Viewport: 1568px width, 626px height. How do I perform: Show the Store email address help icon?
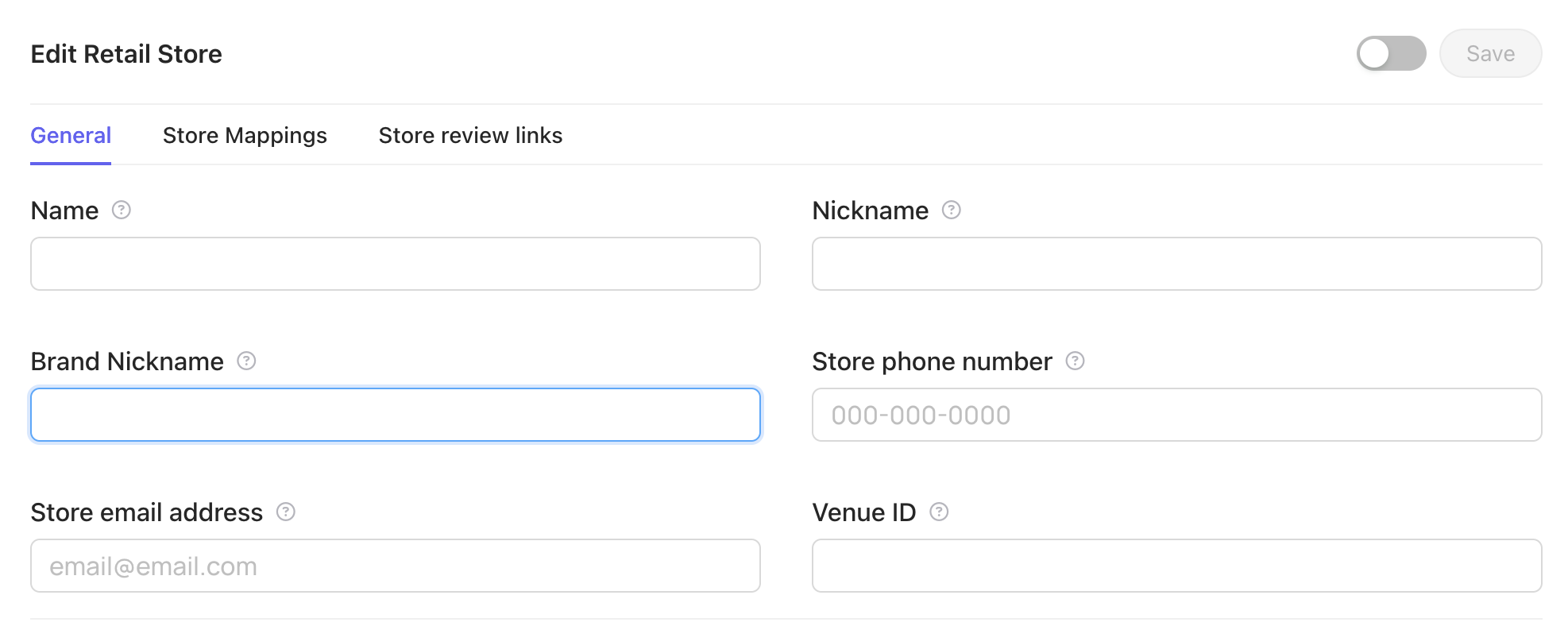pos(285,512)
